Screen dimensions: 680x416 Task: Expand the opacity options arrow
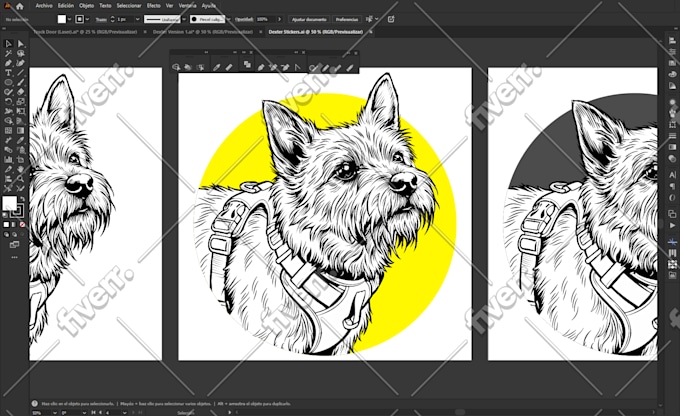pyautogui.click(x=279, y=19)
